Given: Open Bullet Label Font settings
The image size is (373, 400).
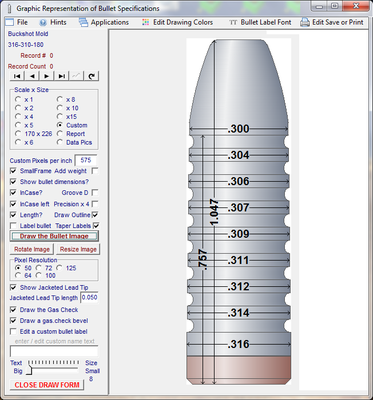Looking at the screenshot, I should (x=260, y=22).
